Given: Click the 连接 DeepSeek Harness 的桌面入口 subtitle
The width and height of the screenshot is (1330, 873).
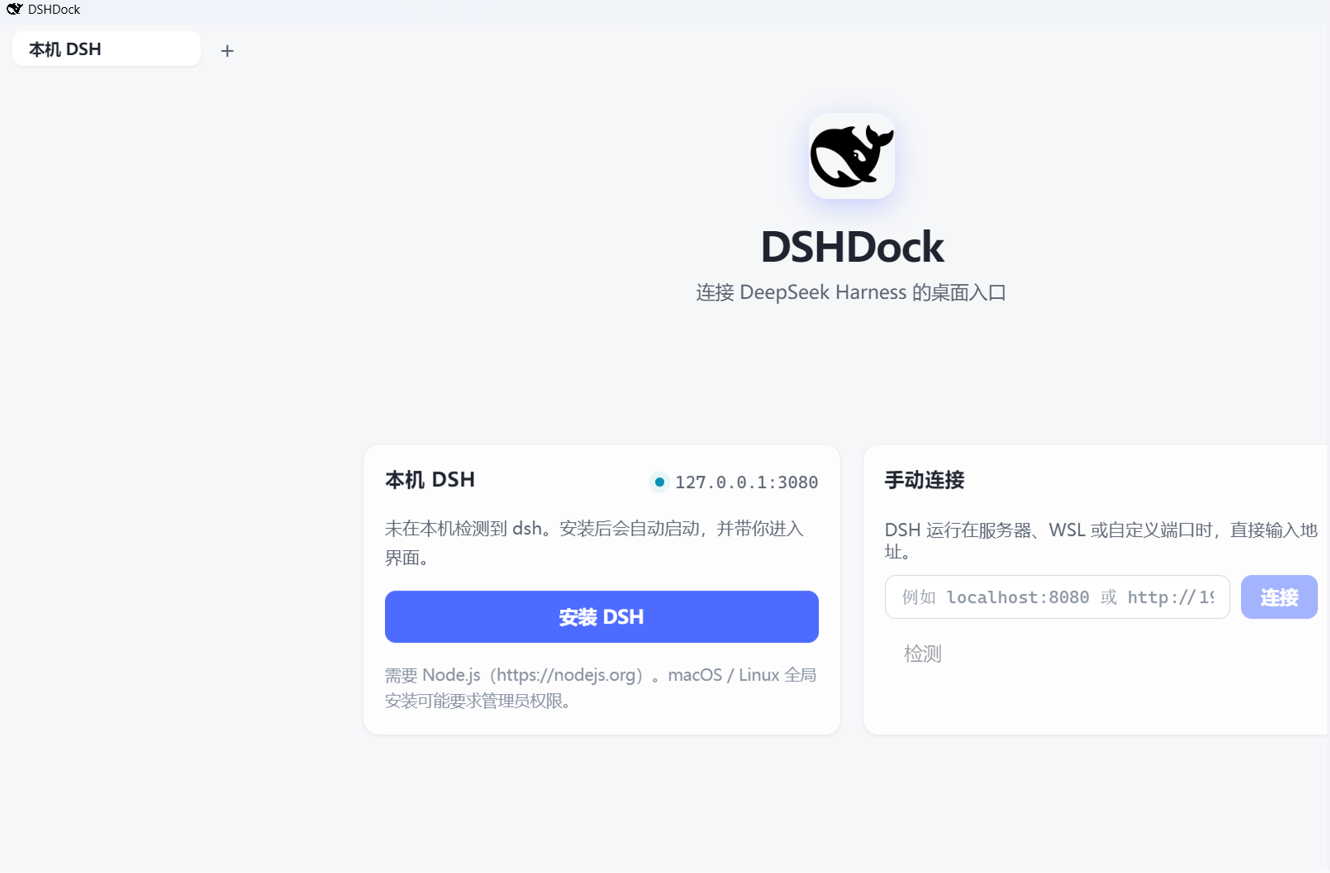Looking at the screenshot, I should 851,293.
